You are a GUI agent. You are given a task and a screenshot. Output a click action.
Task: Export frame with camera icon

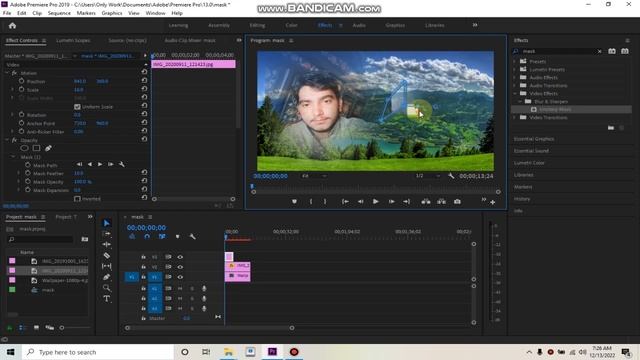(x=457, y=201)
